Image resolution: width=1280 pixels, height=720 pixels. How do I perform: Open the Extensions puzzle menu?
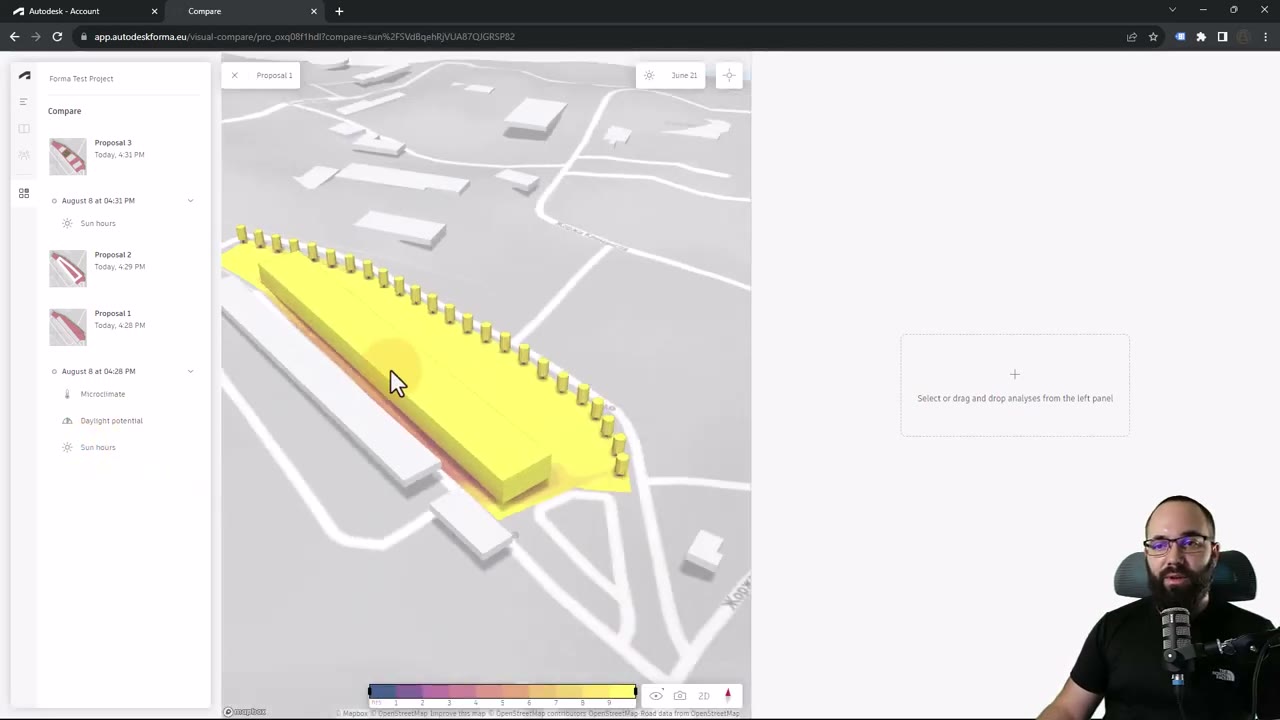coord(1201,37)
